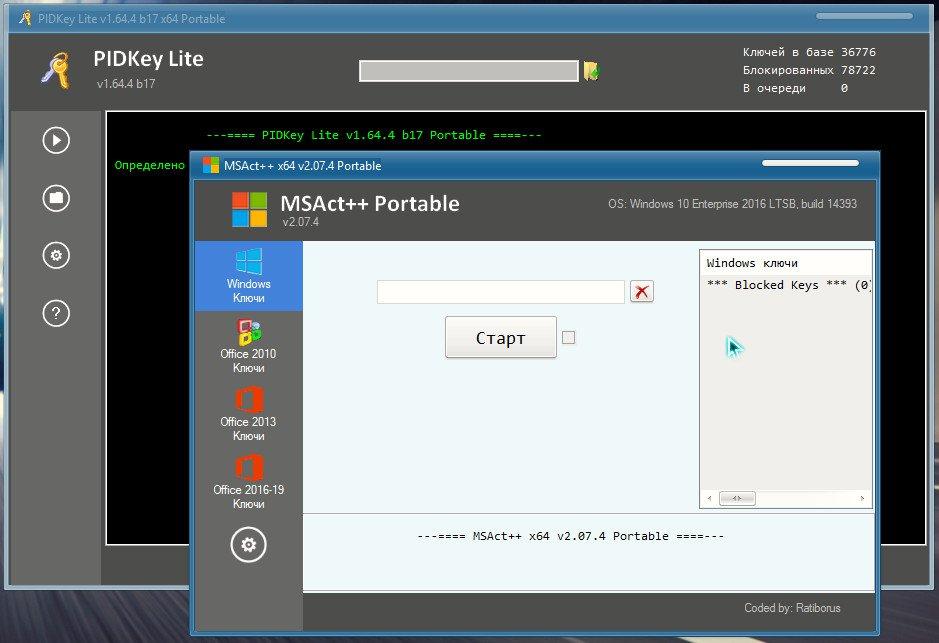This screenshot has width=939, height=643.
Task: Click the MSAct++ Windows logo in header
Action: click(x=250, y=210)
